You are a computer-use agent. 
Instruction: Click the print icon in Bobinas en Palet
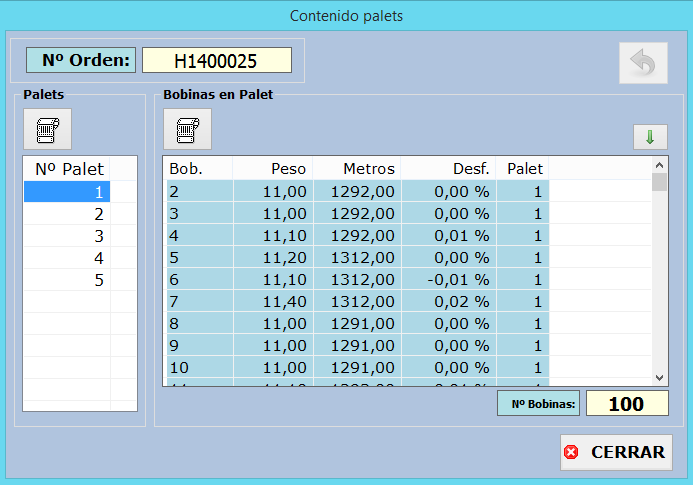[188, 129]
